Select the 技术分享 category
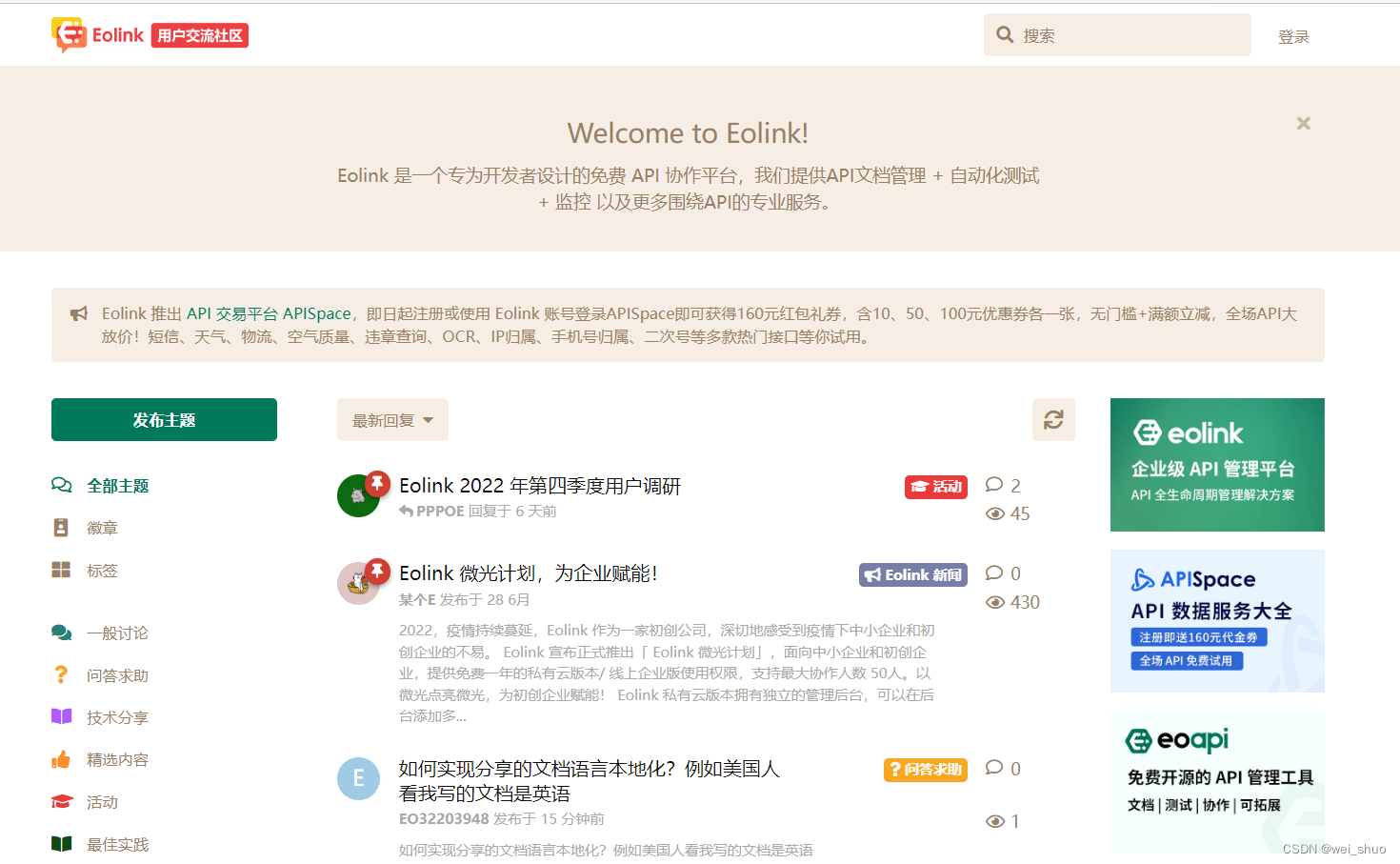The height and width of the screenshot is (864, 1400). [x=118, y=717]
